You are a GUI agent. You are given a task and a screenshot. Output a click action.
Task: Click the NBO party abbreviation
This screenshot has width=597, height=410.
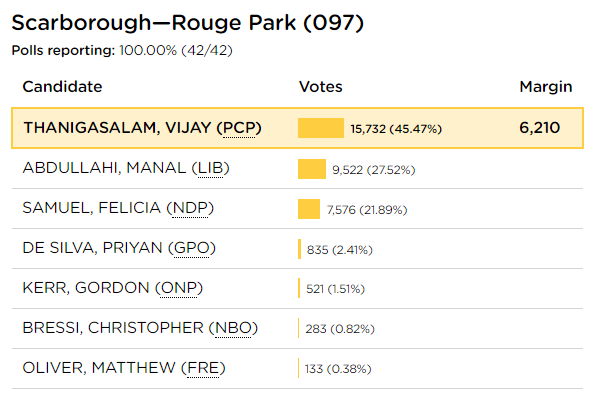coord(233,328)
